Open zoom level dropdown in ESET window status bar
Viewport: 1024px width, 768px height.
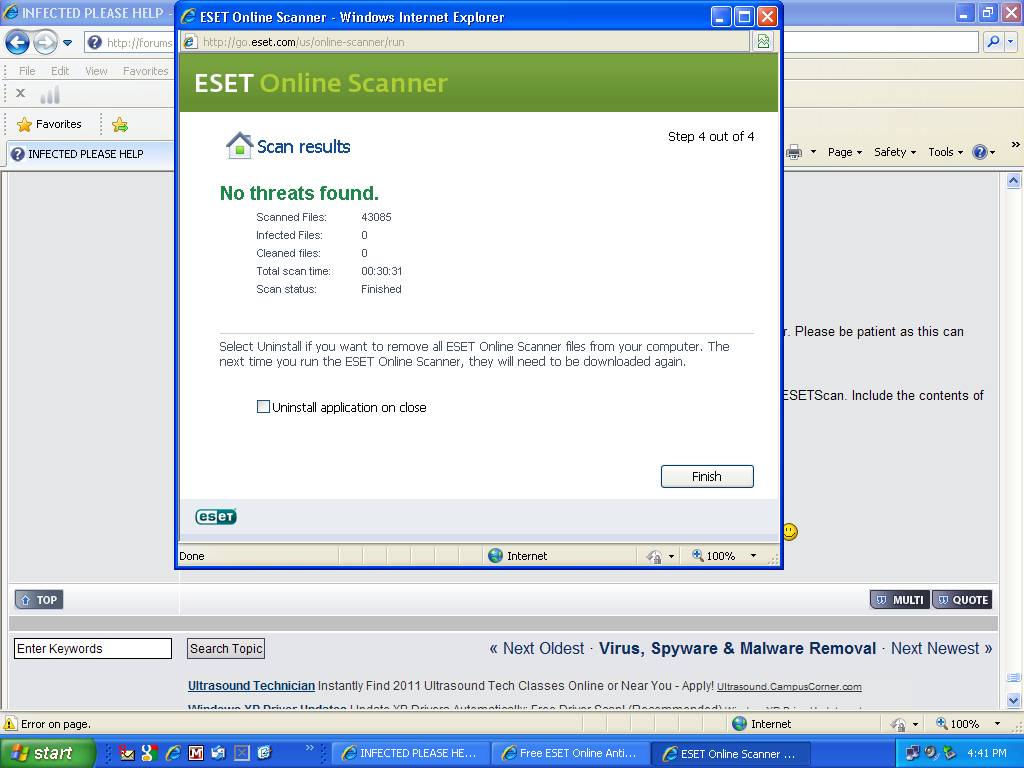tap(753, 556)
